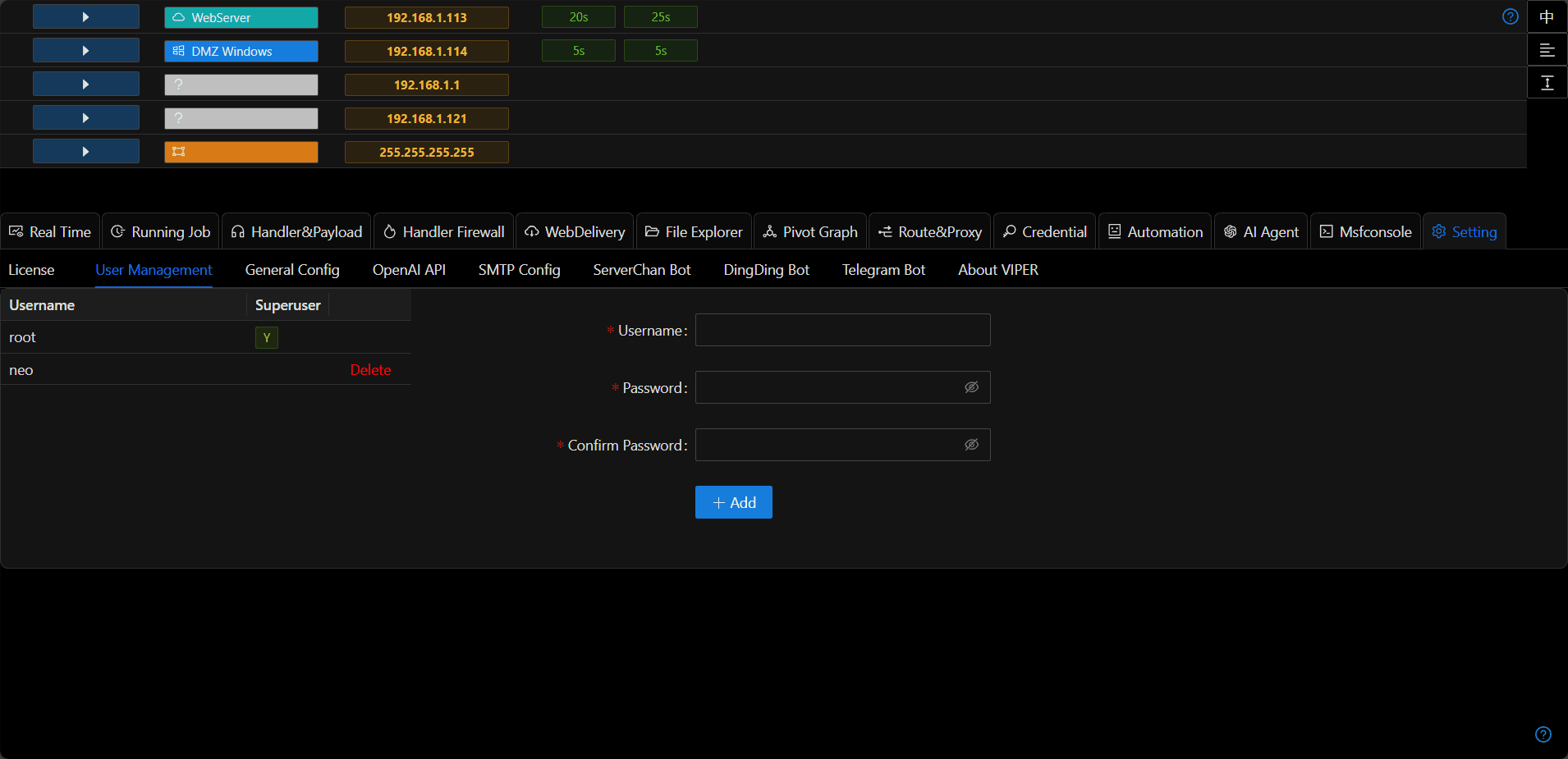Open the Handler&Payload tab
Image resolution: width=1568 pixels, height=759 pixels.
pos(296,231)
